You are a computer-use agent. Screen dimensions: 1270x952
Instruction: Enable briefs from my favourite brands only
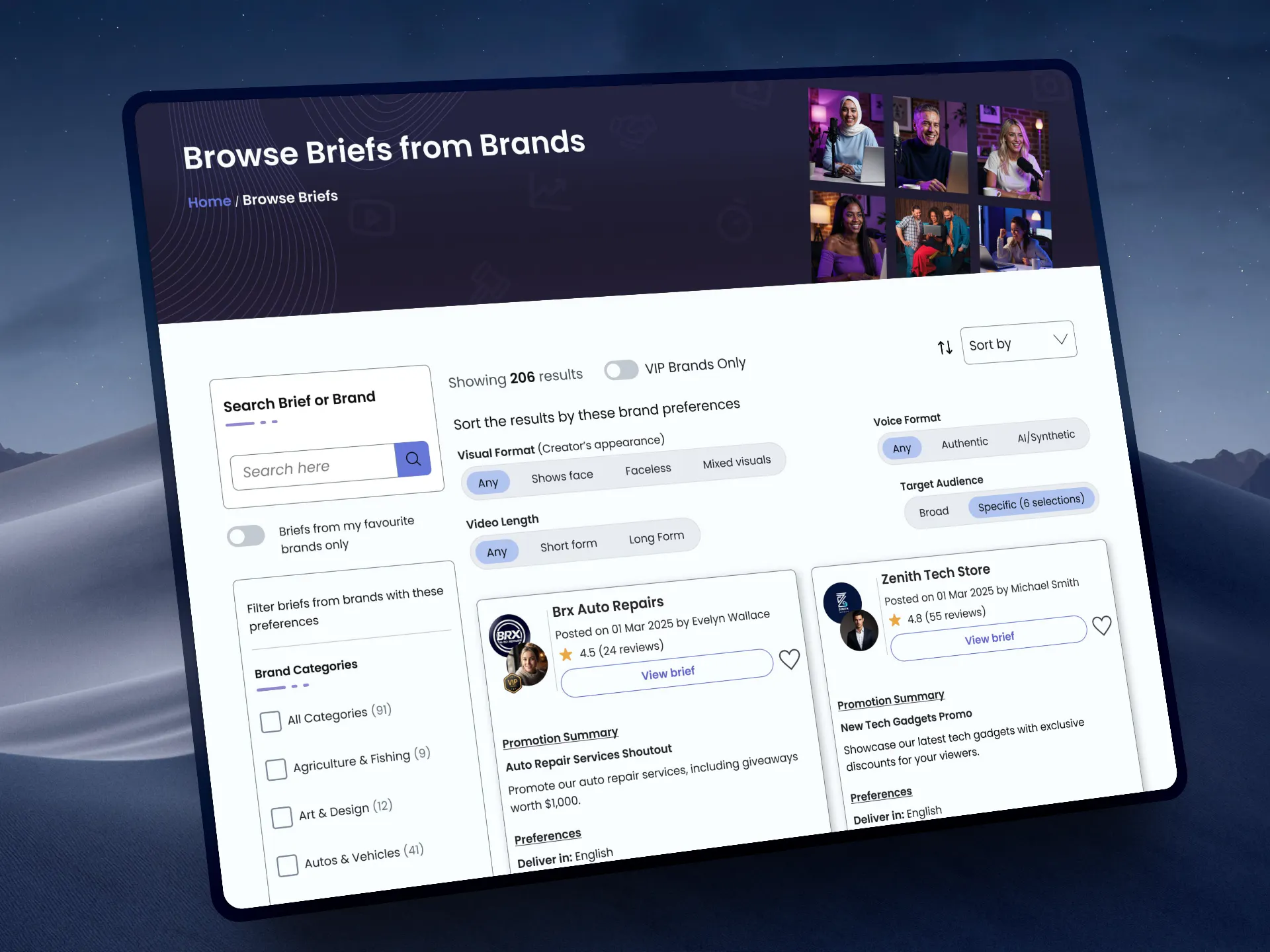click(x=245, y=536)
